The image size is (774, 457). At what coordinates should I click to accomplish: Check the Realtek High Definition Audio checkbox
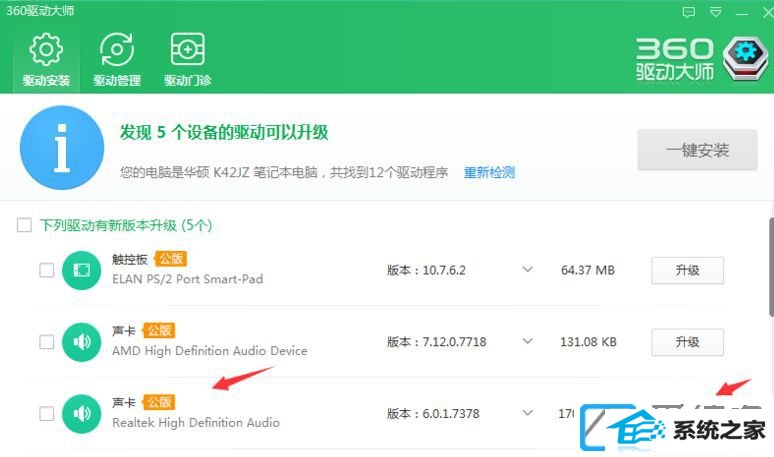(47, 413)
